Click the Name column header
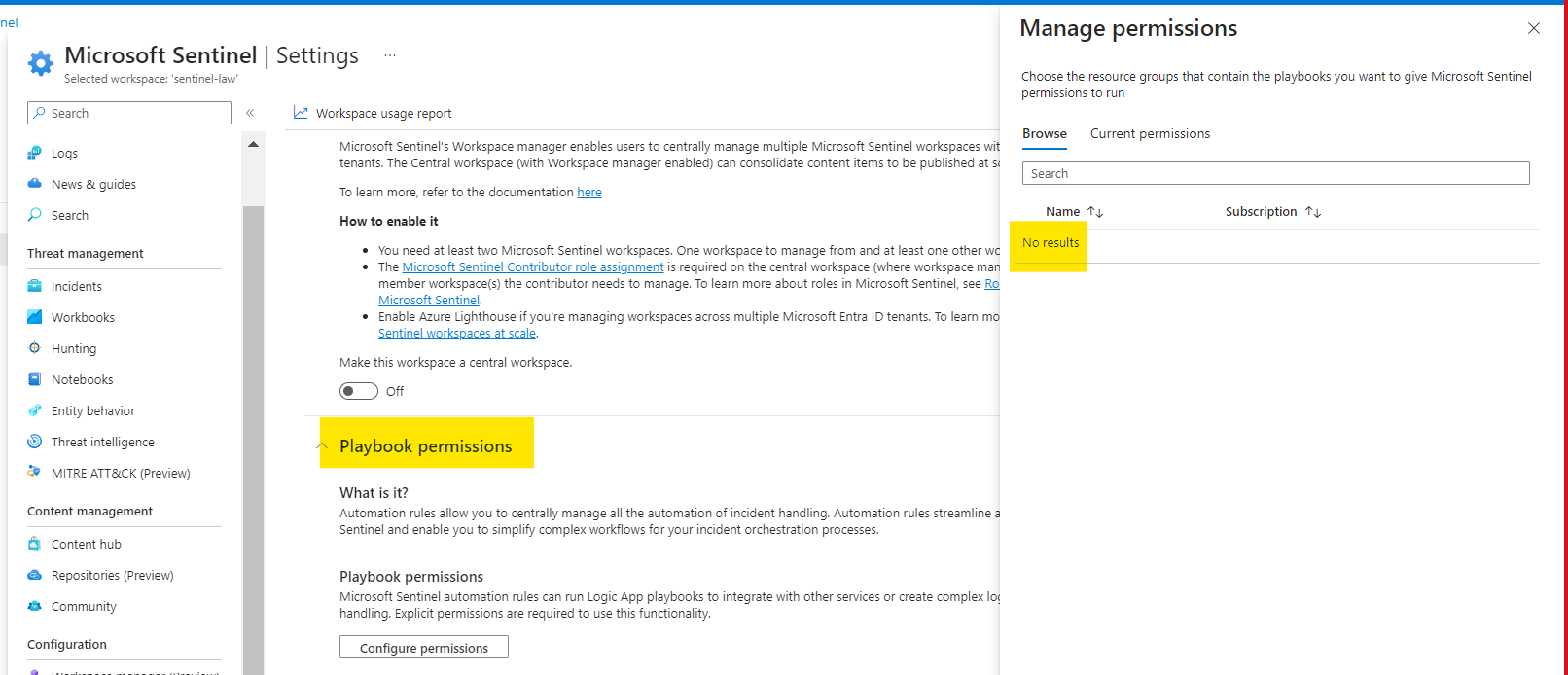Viewport: 1568px width, 675px height. [1062, 212]
